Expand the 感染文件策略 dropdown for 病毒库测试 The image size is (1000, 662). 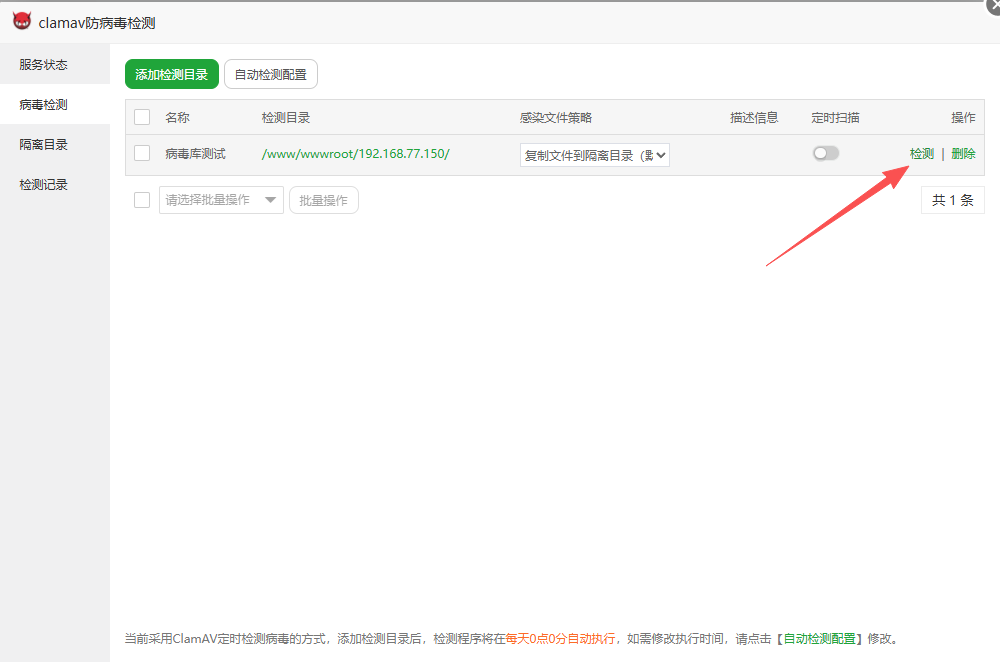point(594,155)
